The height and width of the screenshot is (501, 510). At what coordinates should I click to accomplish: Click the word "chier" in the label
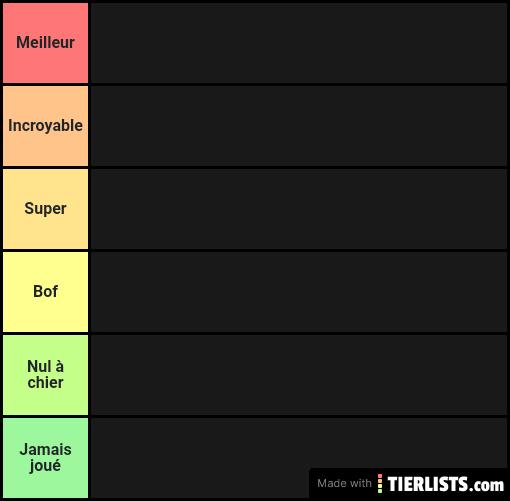[46, 383]
